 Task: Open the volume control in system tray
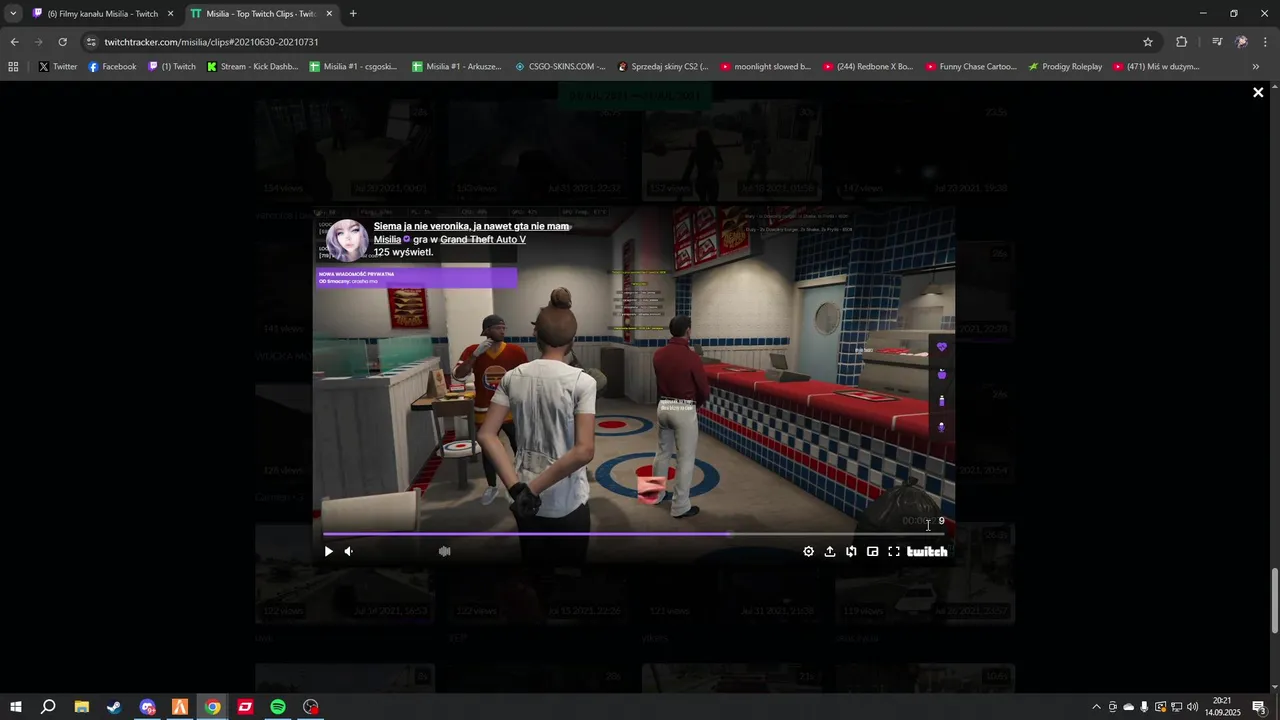click(x=1192, y=707)
